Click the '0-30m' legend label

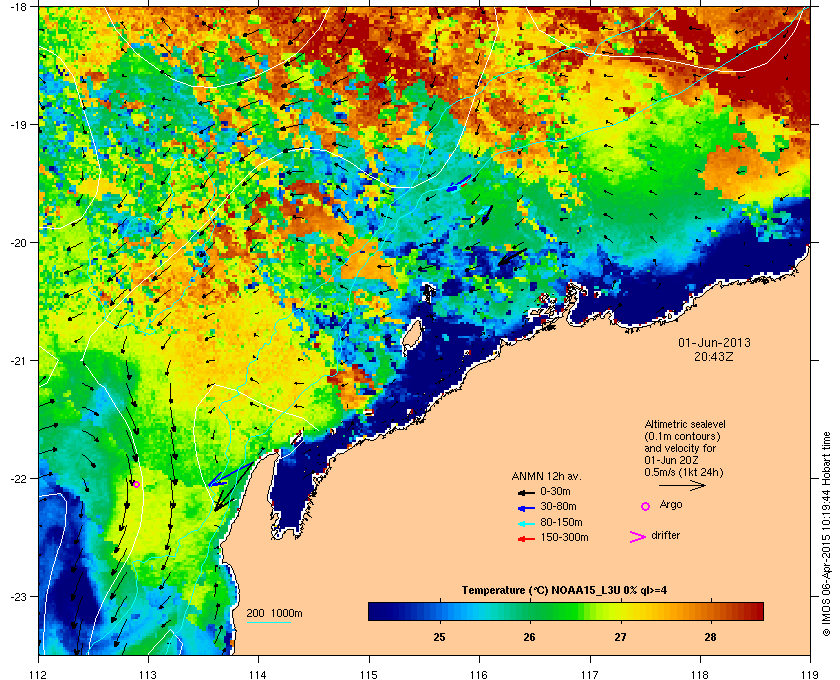(555, 491)
